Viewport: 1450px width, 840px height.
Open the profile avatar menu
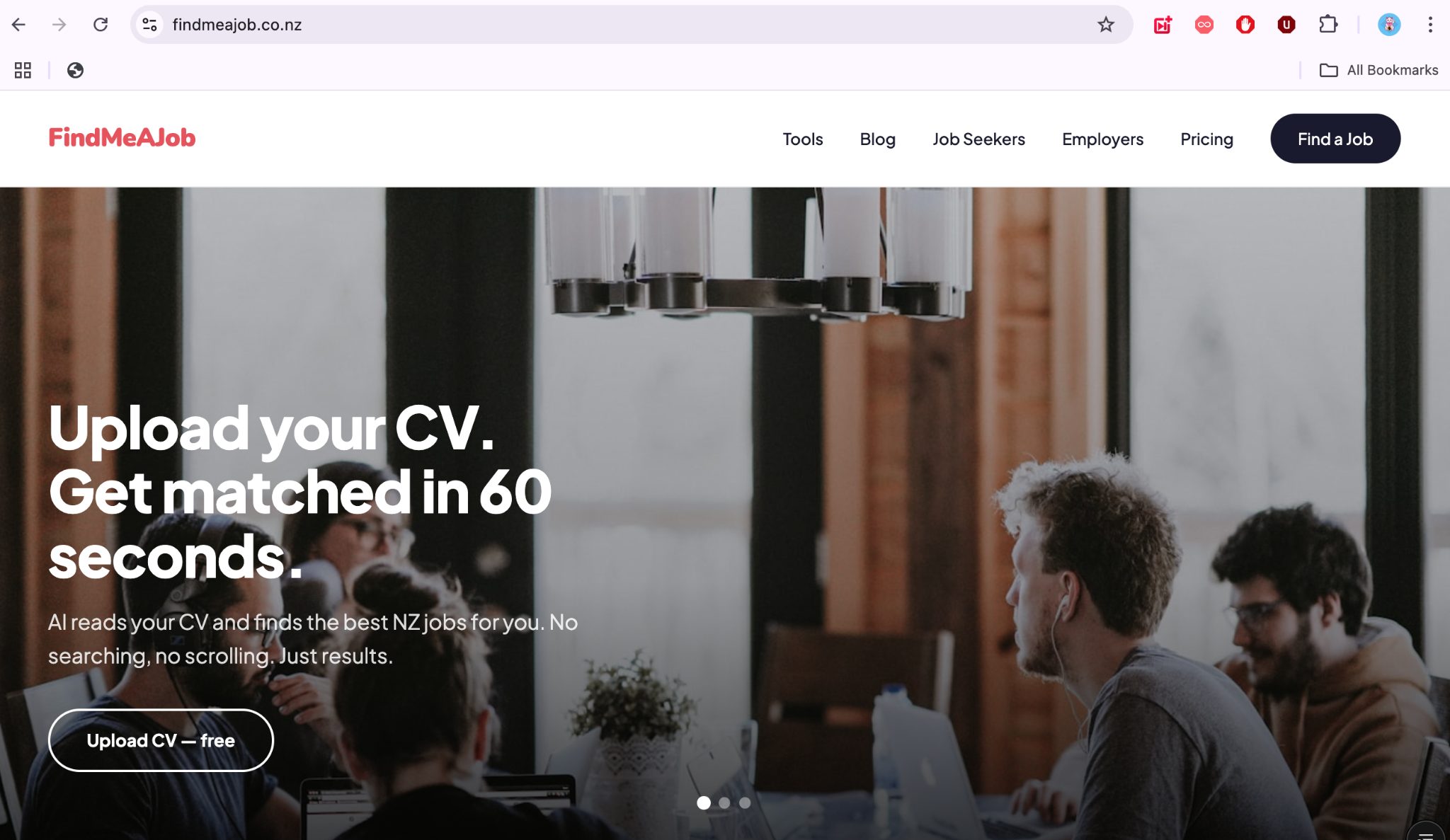point(1388,25)
